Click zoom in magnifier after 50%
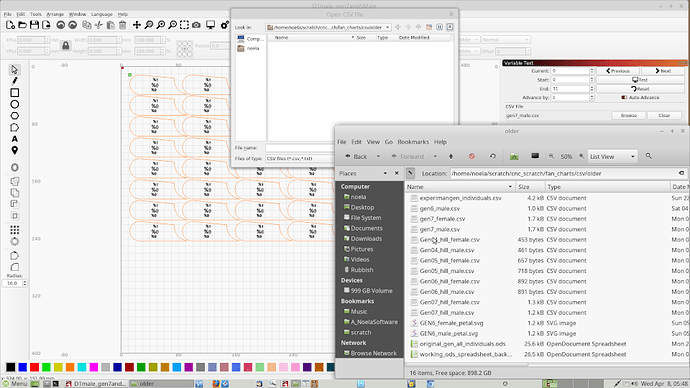Screen dimensions: 690x388 (582, 156)
